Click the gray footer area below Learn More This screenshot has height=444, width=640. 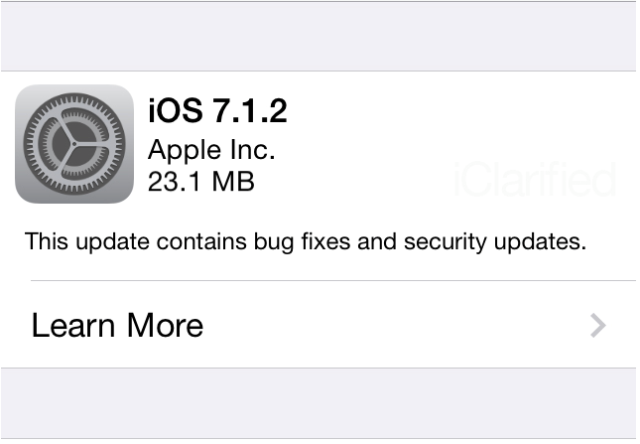tap(320, 404)
